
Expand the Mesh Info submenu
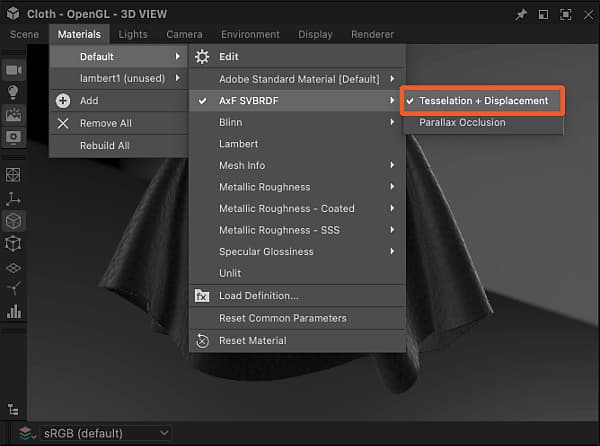tap(392, 165)
